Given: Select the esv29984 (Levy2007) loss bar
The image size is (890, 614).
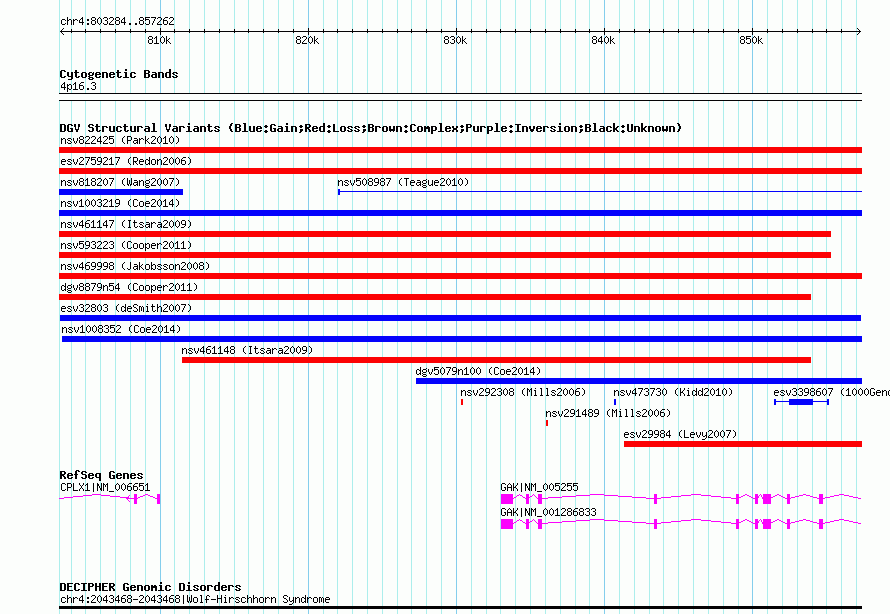Looking at the screenshot, I should 743,444.
